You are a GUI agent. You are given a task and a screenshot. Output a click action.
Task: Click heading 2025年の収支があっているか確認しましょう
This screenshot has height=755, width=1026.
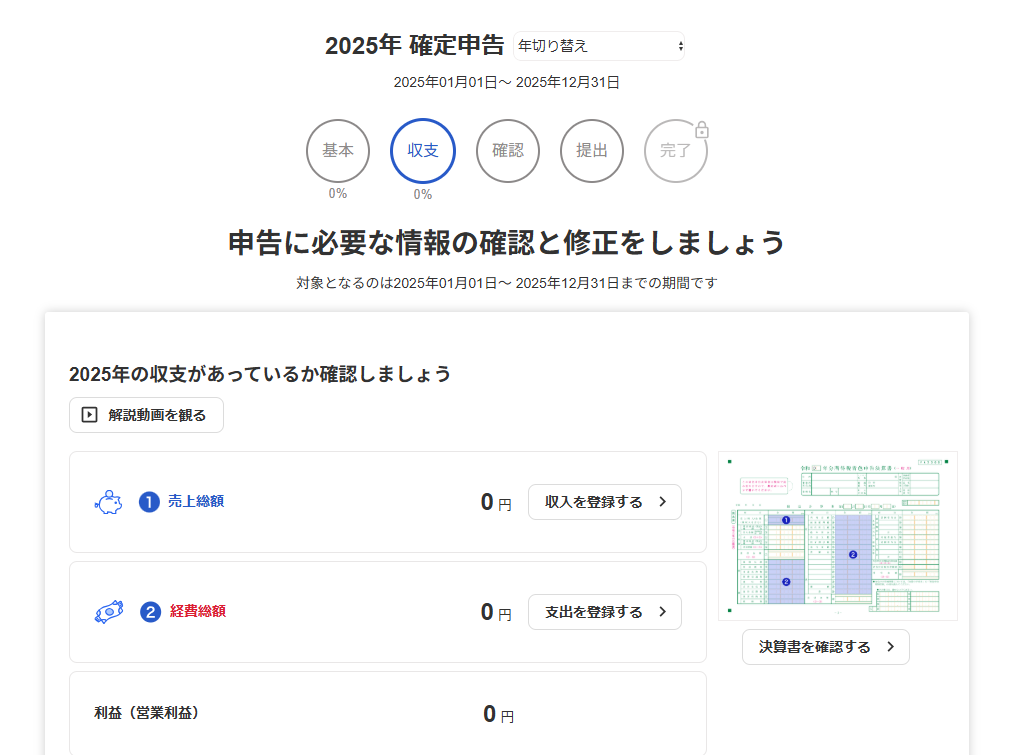(x=260, y=374)
